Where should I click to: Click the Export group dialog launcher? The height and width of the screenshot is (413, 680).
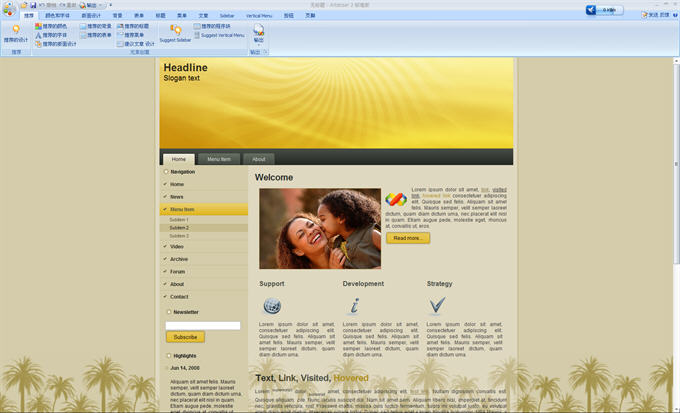tap(266, 52)
